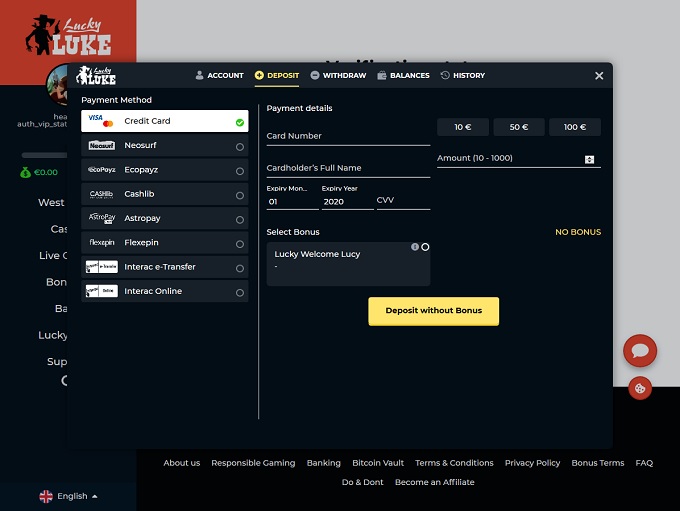680x511 pixels.
Task: Switch to the Withdraw tab
Action: pyautogui.click(x=338, y=75)
